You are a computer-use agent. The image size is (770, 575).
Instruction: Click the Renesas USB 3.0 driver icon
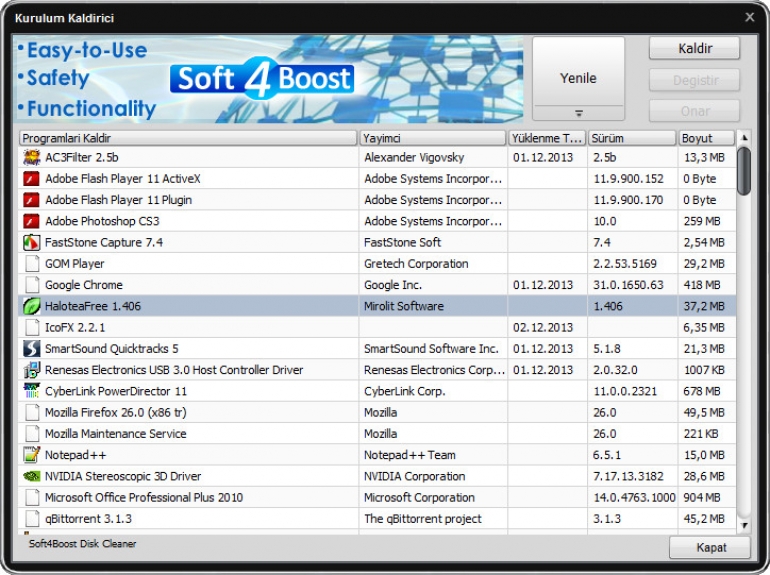pos(32,370)
